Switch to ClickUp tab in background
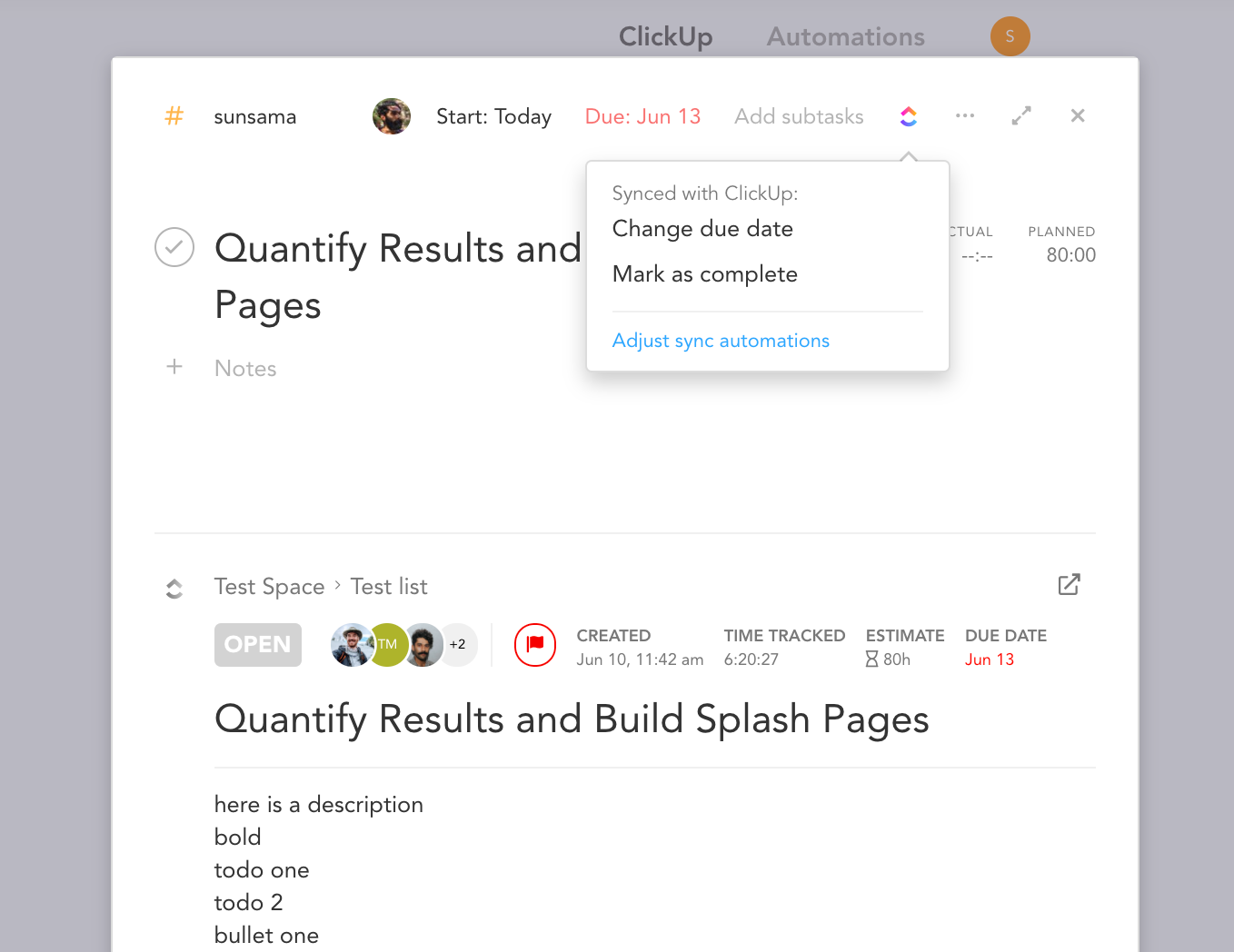Viewport: 1234px width, 952px height. (x=666, y=36)
